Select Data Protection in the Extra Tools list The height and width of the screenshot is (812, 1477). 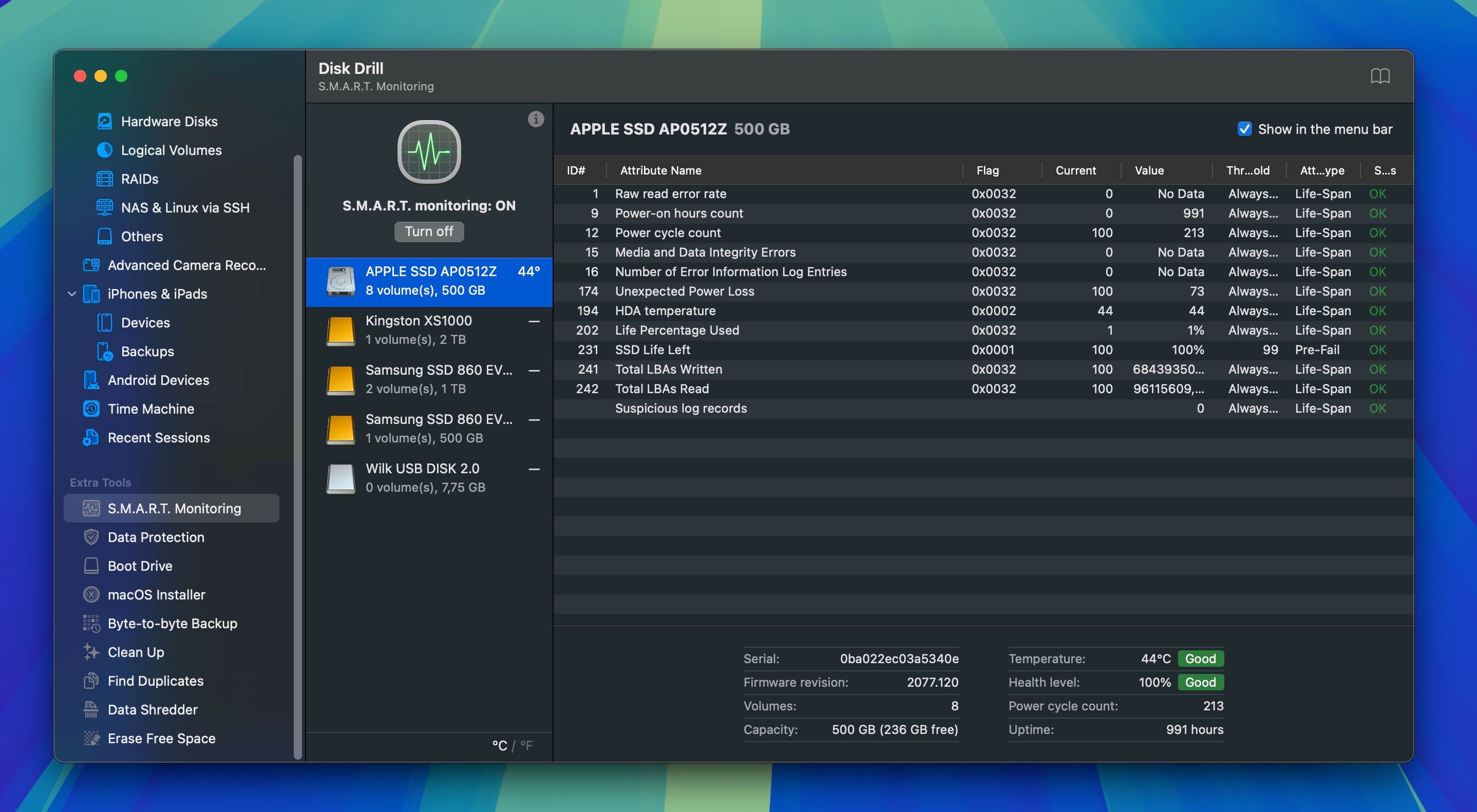pyautogui.click(x=156, y=537)
